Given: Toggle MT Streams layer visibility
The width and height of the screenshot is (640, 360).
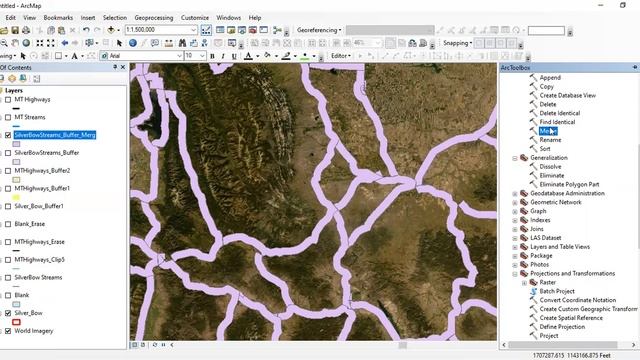Looking at the screenshot, I should click(x=8, y=118).
